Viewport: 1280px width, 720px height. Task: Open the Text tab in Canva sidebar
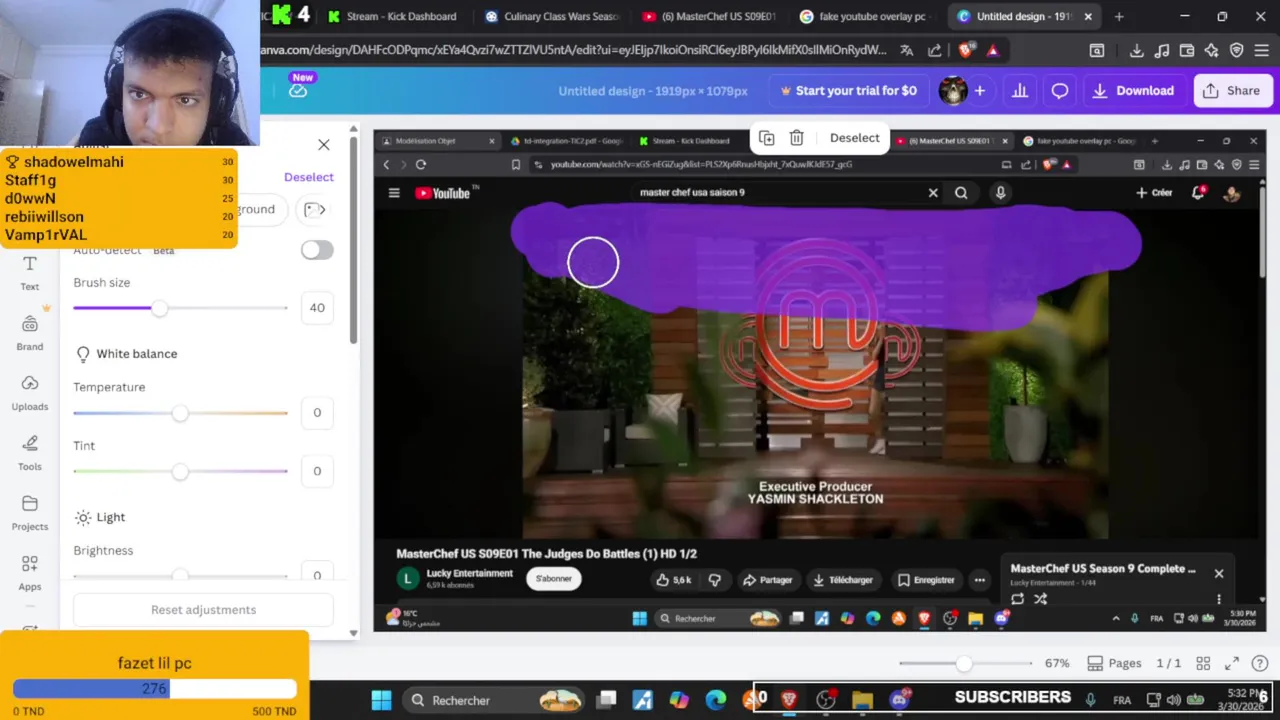tap(30, 272)
